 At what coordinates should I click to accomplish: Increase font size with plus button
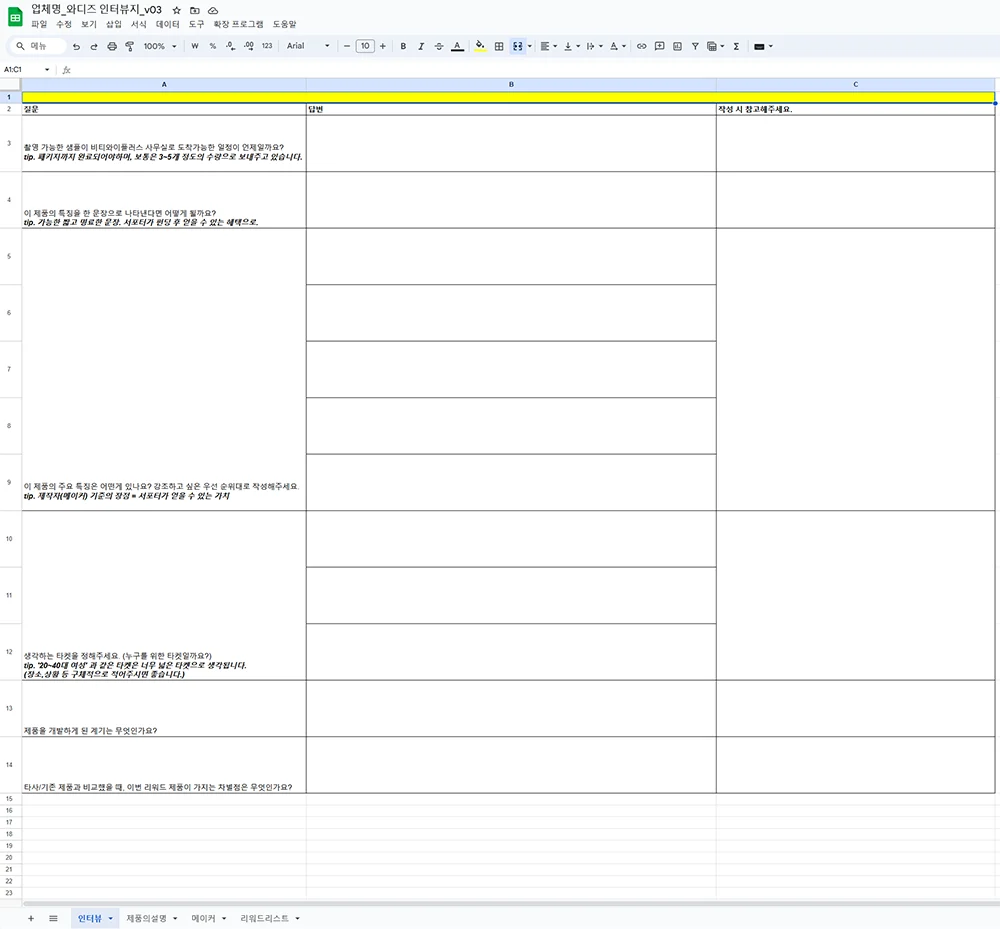(x=383, y=46)
